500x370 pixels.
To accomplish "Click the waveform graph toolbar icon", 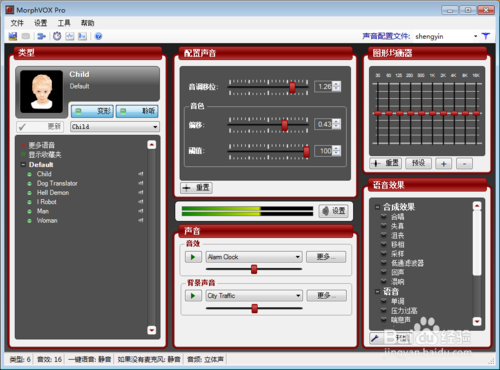I will click(70, 36).
